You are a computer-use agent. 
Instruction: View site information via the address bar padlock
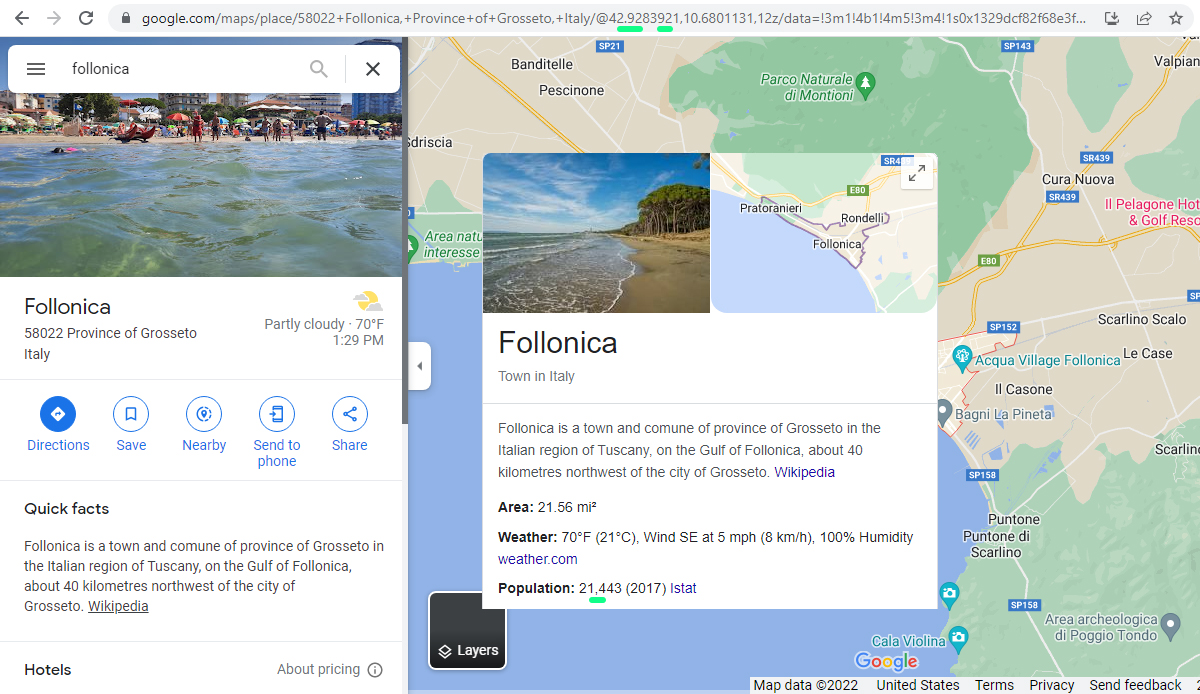pos(125,18)
